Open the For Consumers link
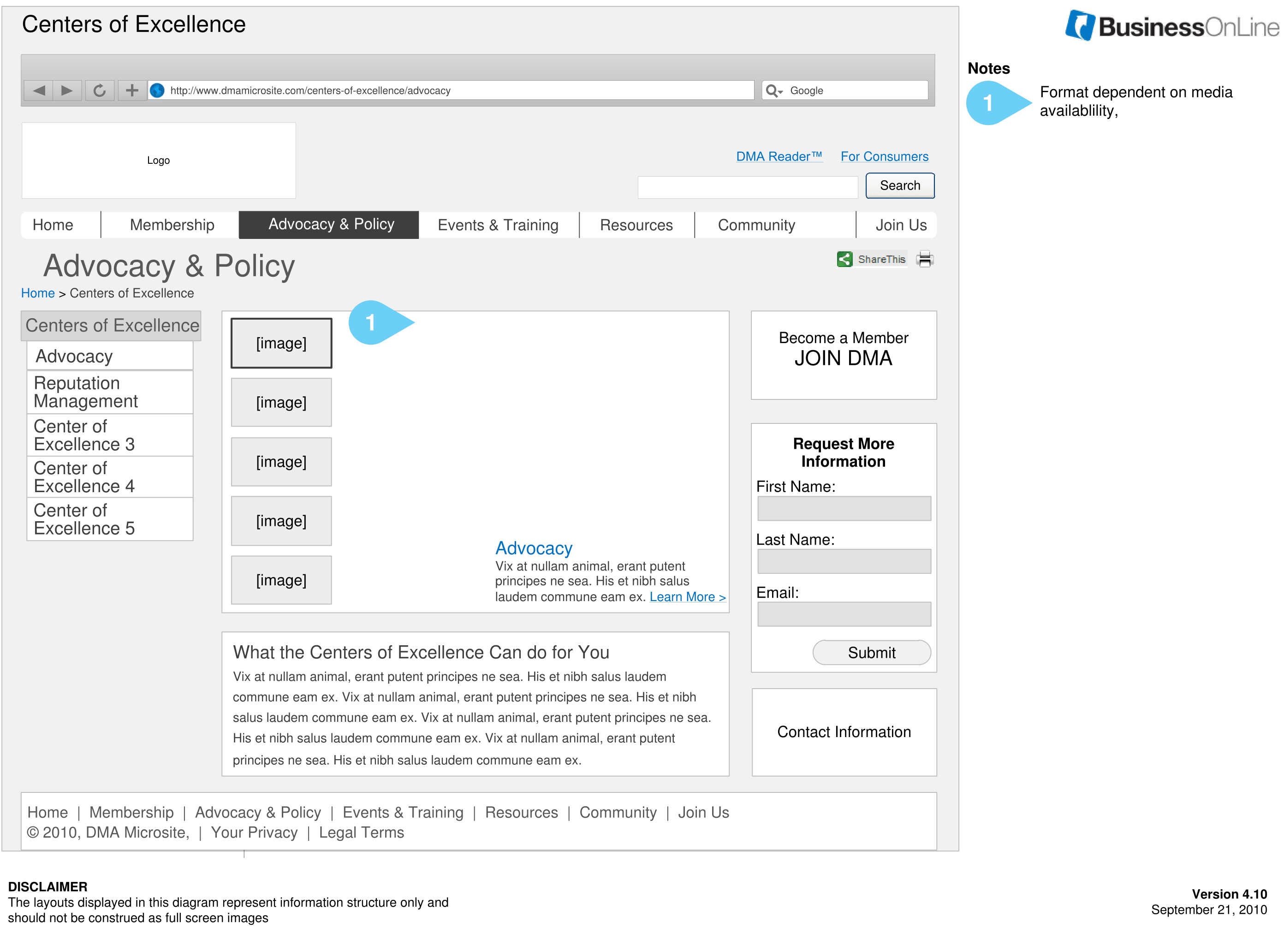Screen dimensions: 1284x952 point(884,157)
